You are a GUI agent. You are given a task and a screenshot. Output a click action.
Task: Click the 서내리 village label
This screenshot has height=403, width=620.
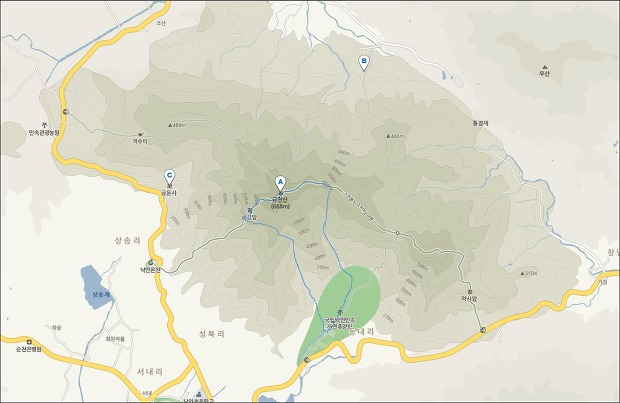point(150,372)
